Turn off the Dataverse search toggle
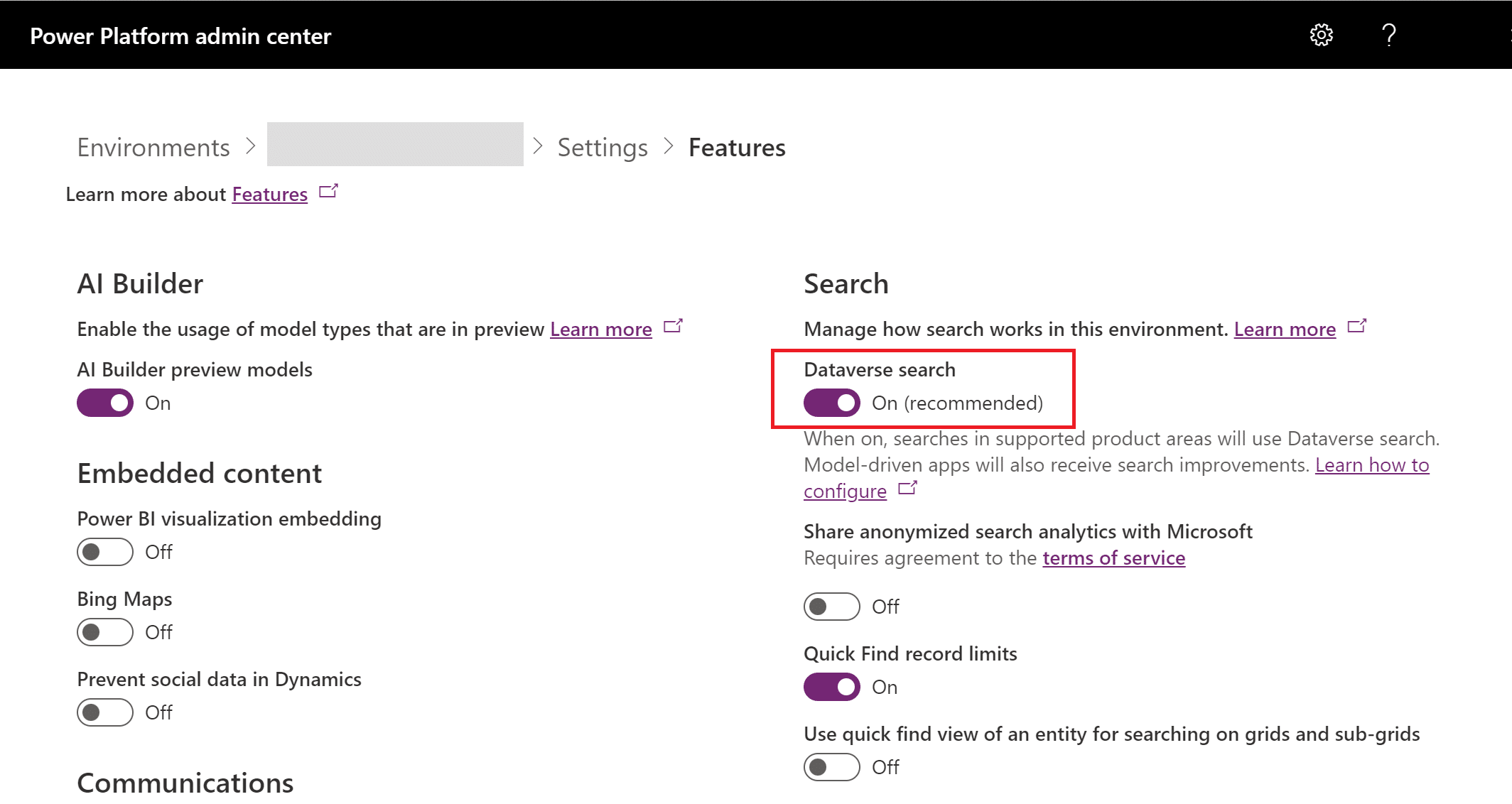1512x804 pixels. pyautogui.click(x=832, y=403)
